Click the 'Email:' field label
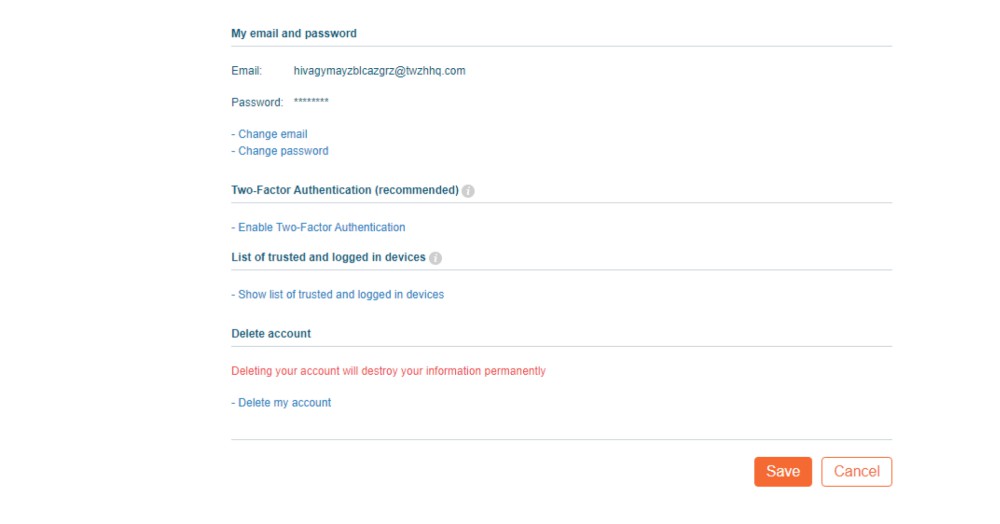1000x524 pixels. (x=247, y=71)
